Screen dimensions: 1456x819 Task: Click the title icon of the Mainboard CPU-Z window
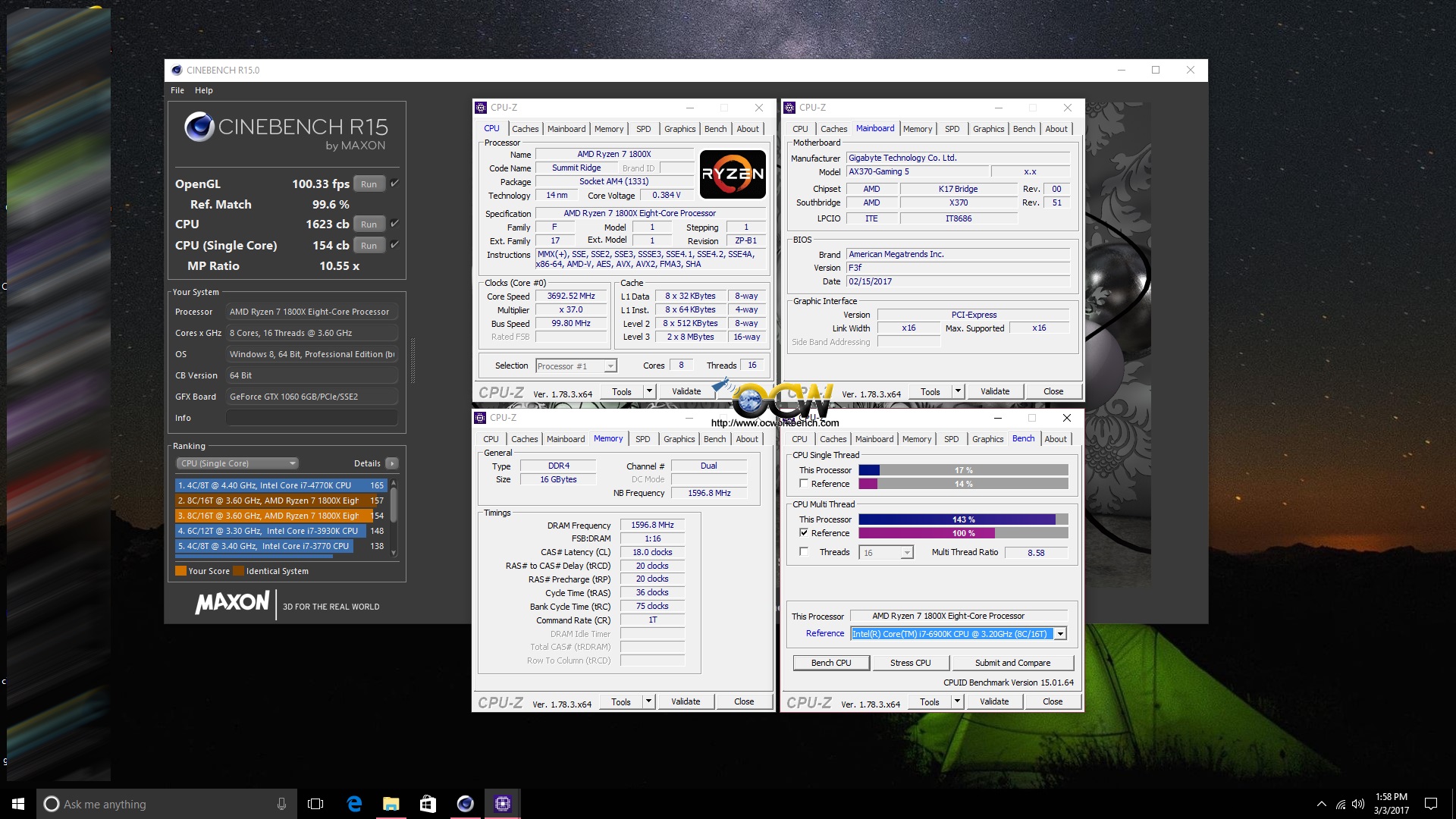click(x=789, y=108)
